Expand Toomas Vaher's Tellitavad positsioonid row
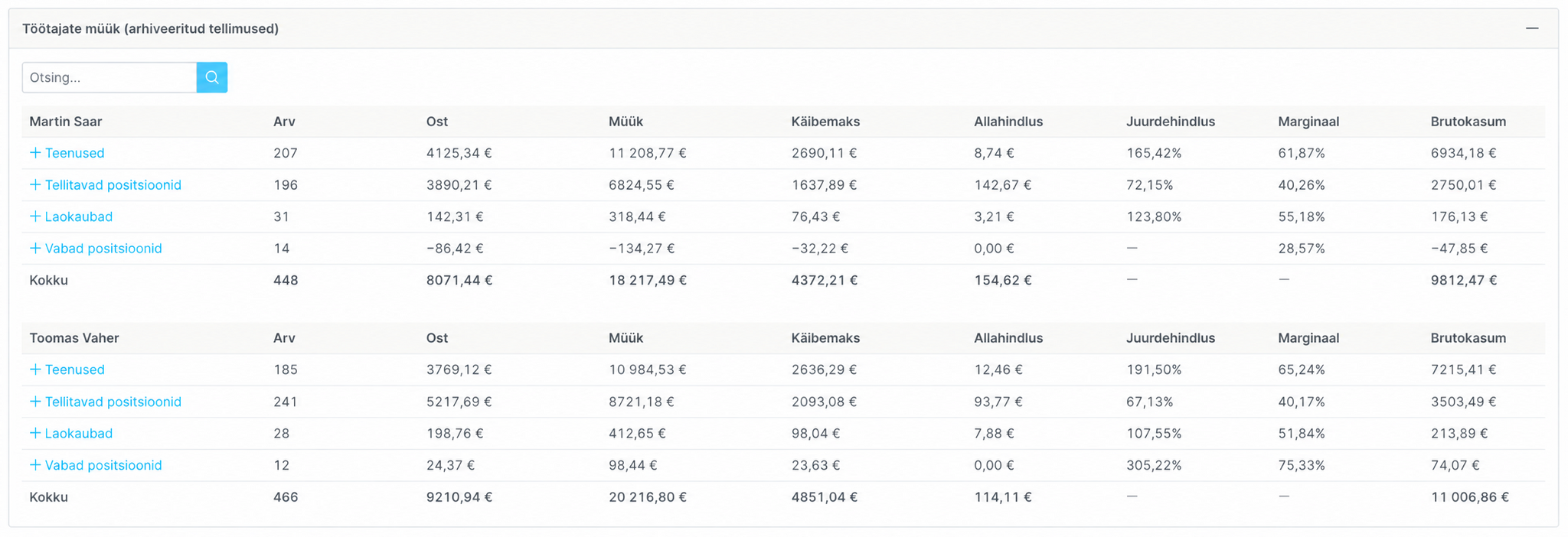Screen dimensions: 1568x537 pos(106,402)
